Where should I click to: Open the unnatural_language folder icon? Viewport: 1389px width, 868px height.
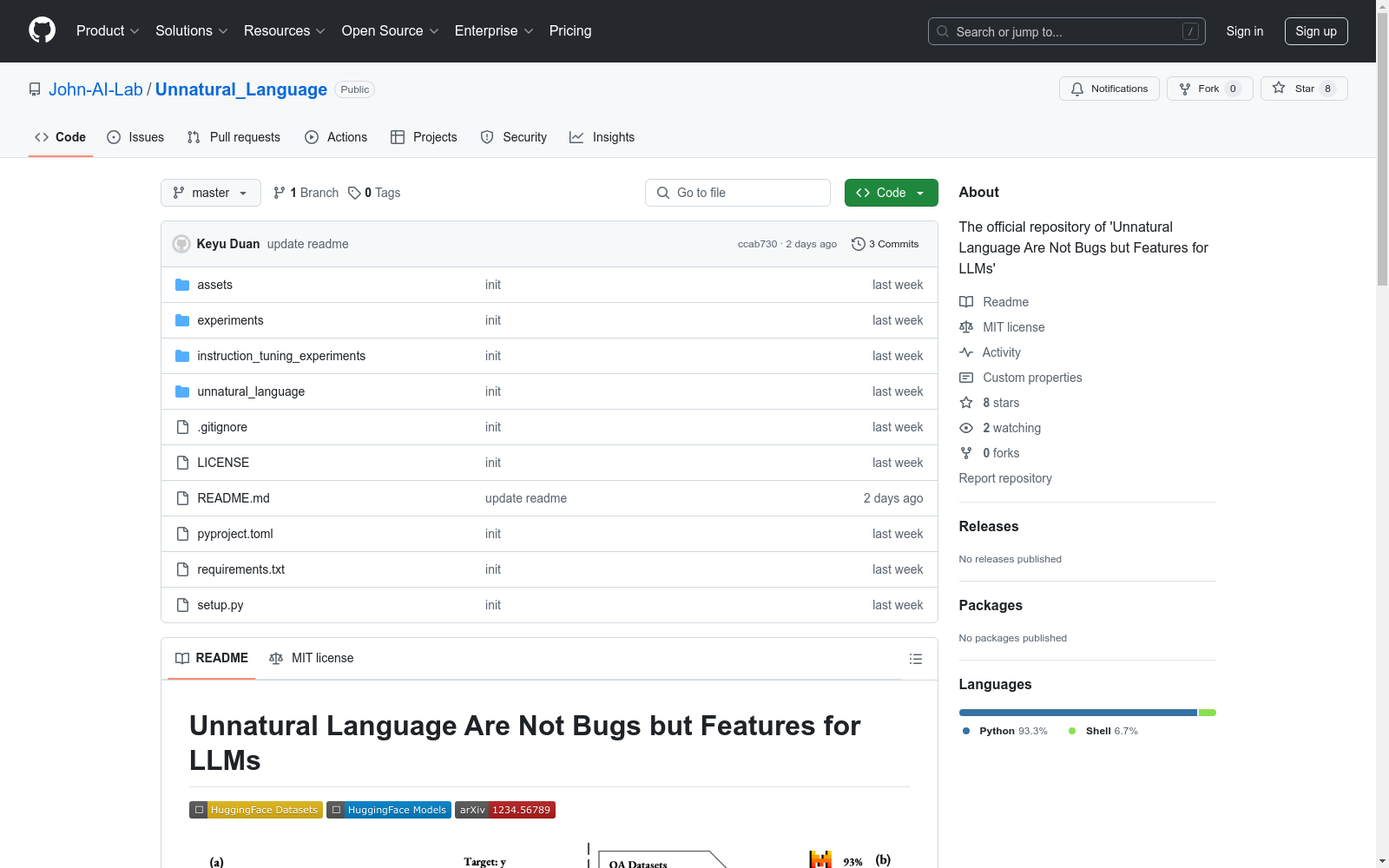pos(182,391)
